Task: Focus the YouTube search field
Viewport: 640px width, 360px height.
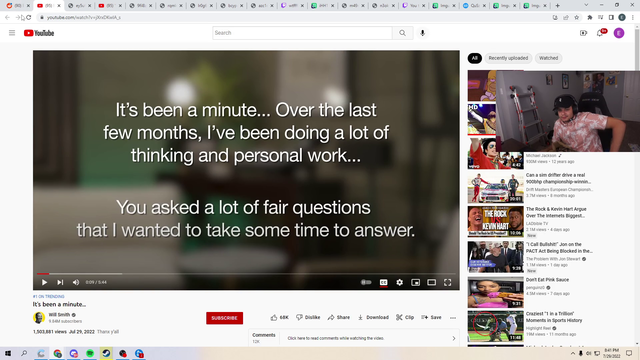Action: tap(302, 33)
